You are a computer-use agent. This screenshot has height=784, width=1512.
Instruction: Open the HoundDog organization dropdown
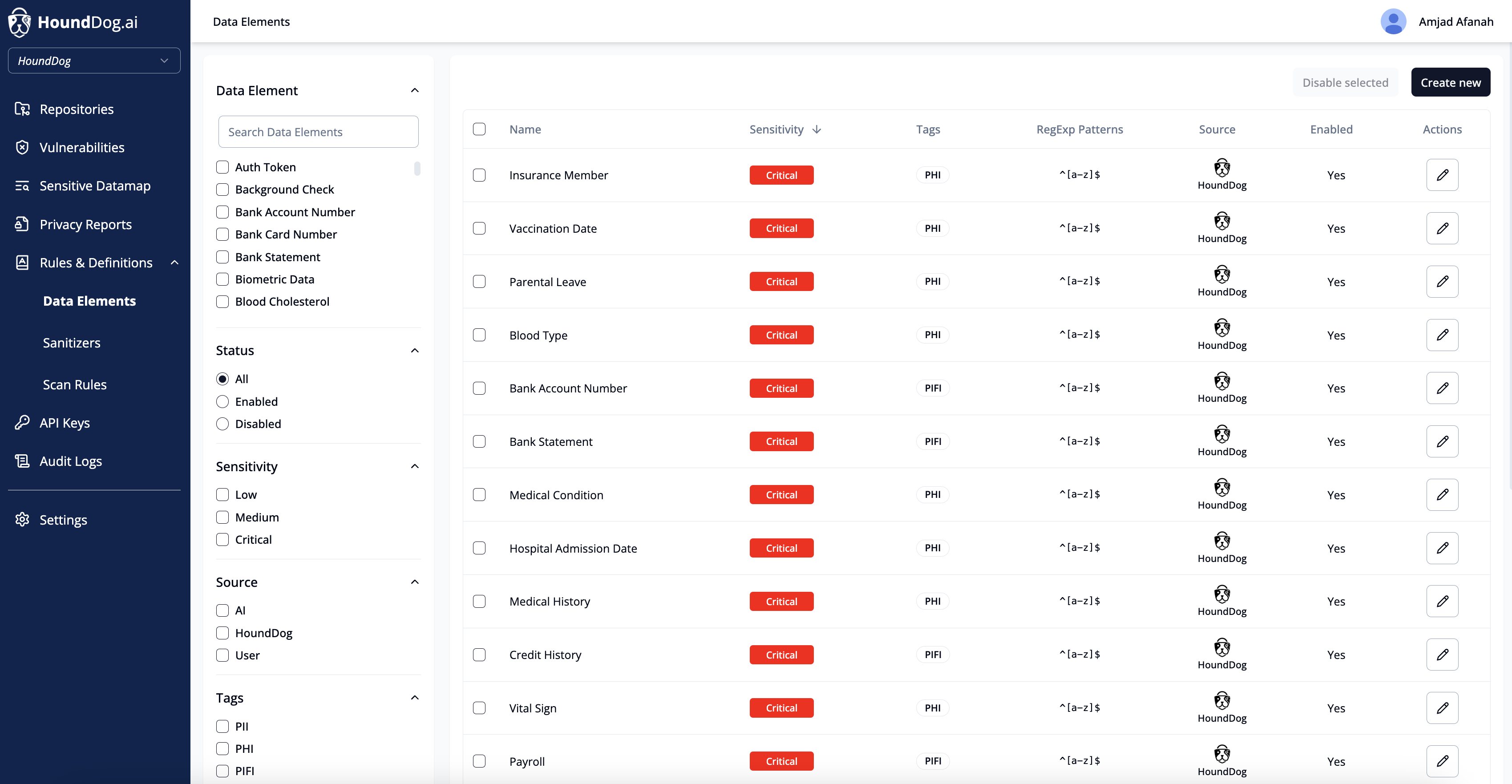[94, 61]
